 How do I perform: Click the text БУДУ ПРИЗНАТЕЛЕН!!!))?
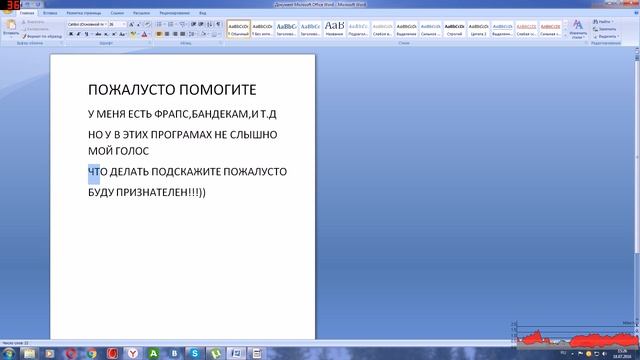point(147,192)
